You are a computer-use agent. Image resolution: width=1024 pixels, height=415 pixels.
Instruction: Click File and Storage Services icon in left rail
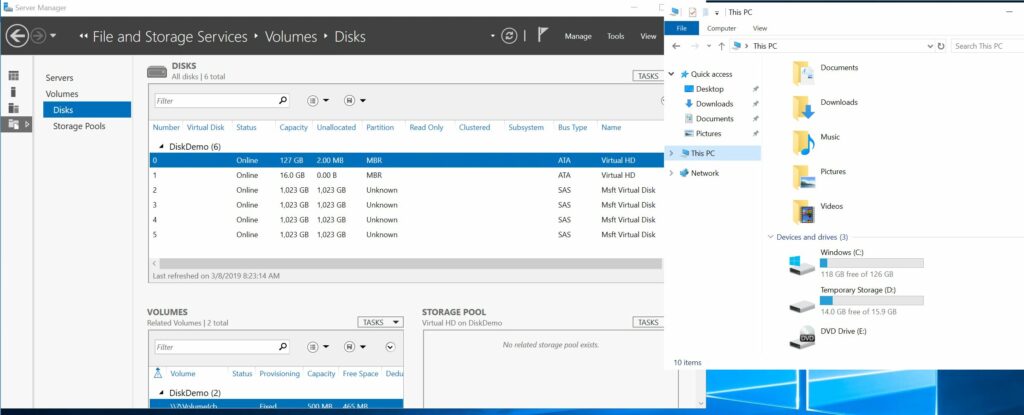[14, 124]
